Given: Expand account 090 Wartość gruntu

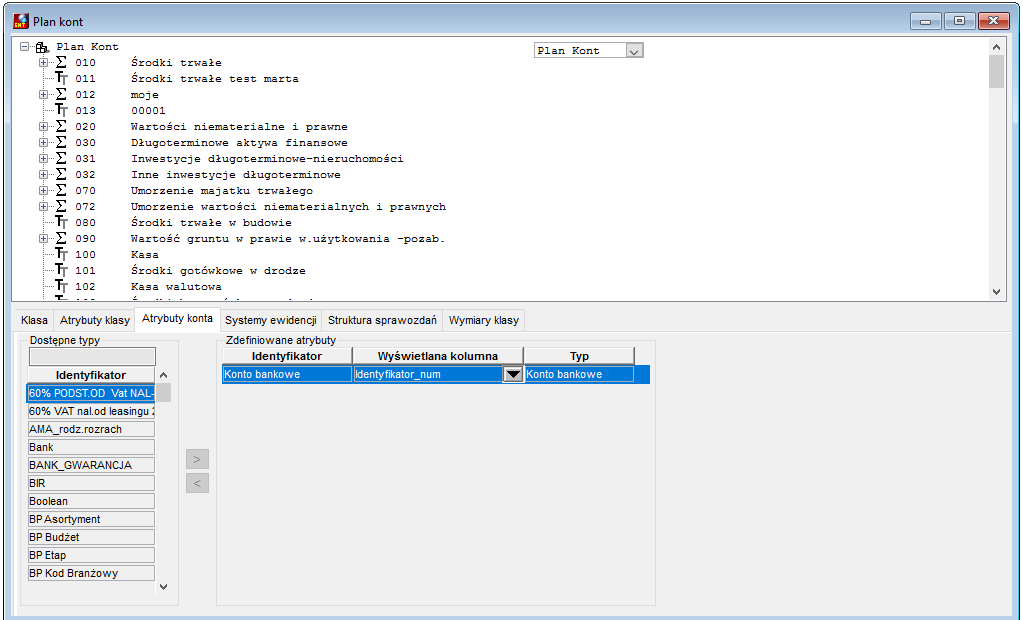Looking at the screenshot, I should coord(43,239).
